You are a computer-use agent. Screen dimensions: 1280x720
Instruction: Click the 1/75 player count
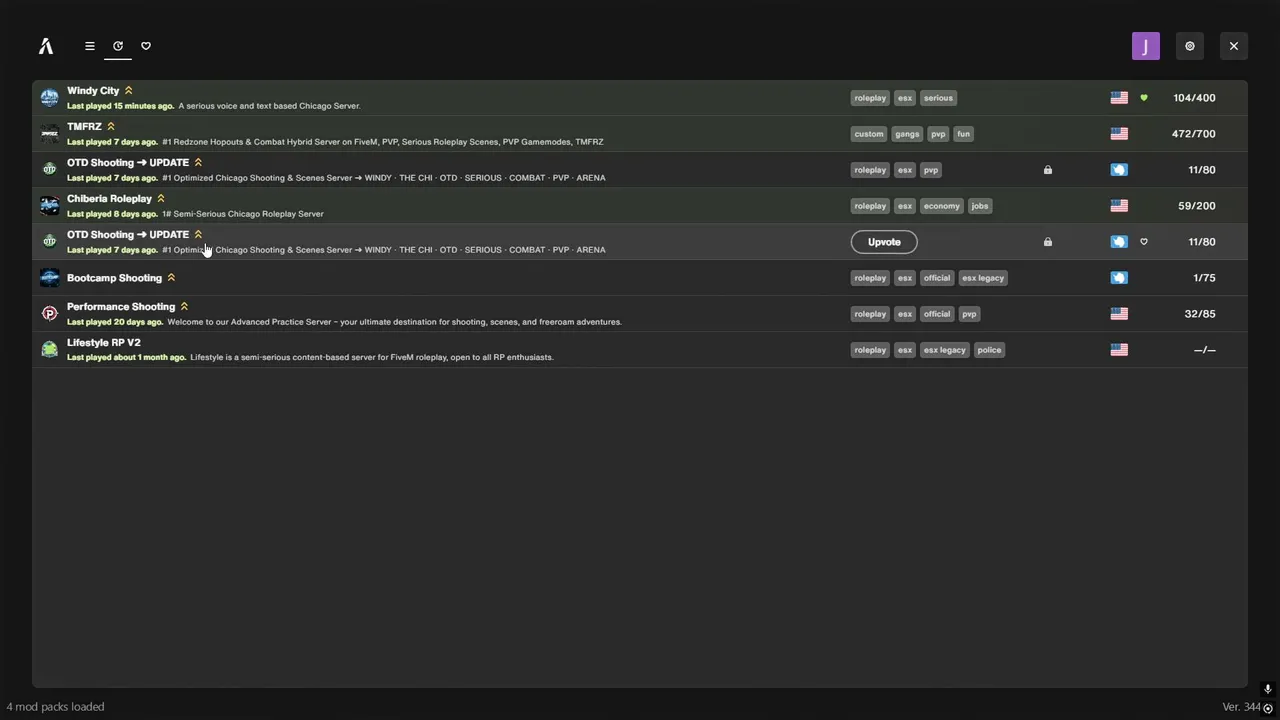(1204, 278)
